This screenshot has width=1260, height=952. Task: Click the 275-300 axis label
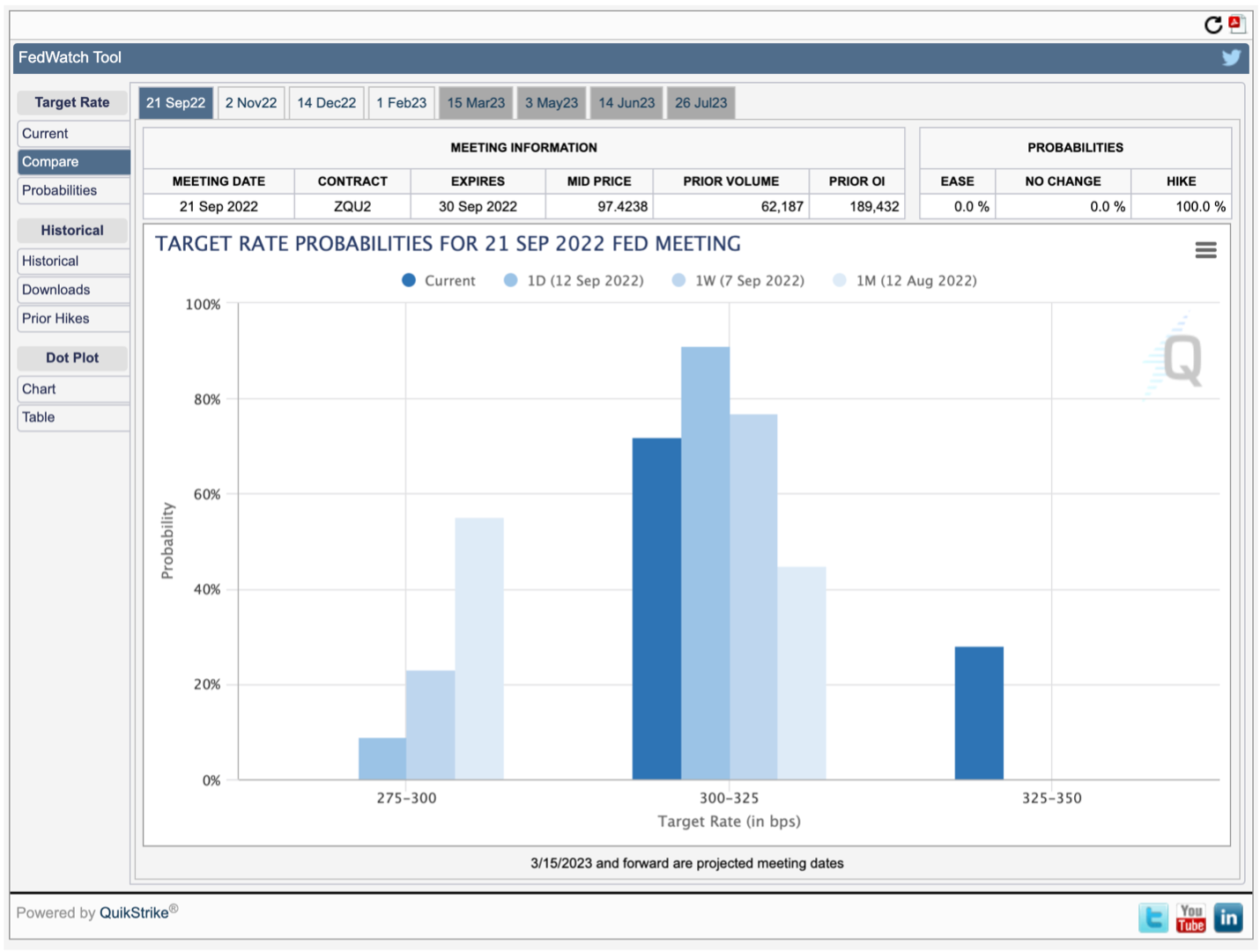coord(406,798)
